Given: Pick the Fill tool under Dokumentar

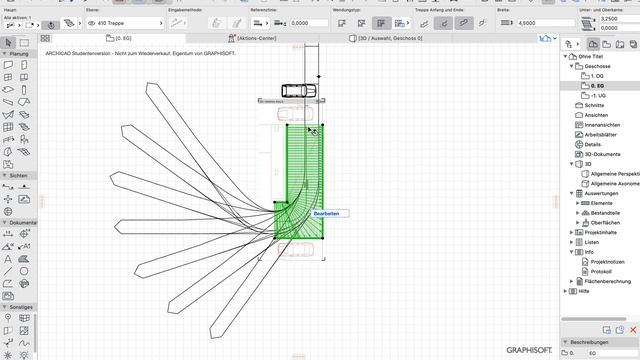Looking at the screenshot, I should pyautogui.click(x=24, y=259).
